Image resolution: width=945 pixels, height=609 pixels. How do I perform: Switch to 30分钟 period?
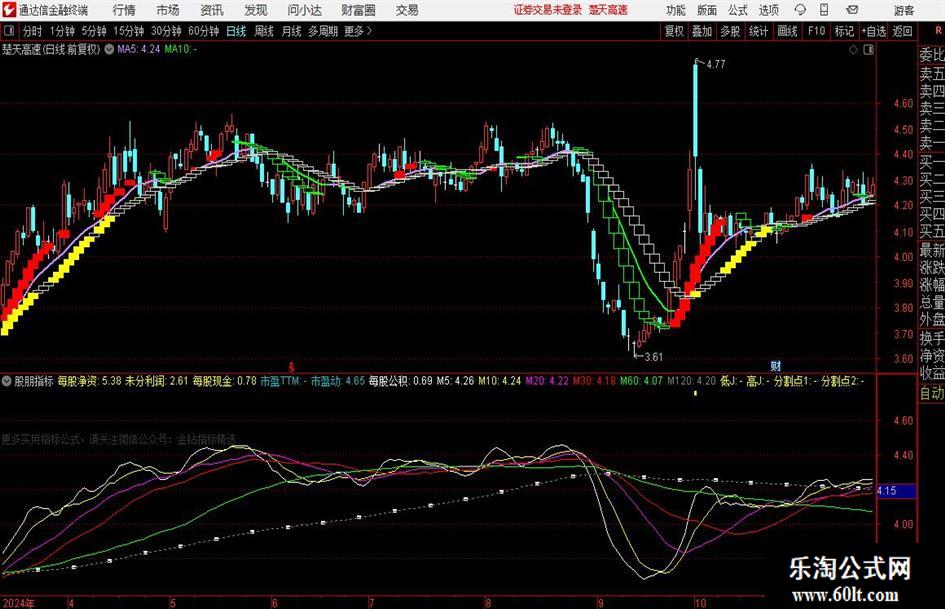pyautogui.click(x=166, y=31)
